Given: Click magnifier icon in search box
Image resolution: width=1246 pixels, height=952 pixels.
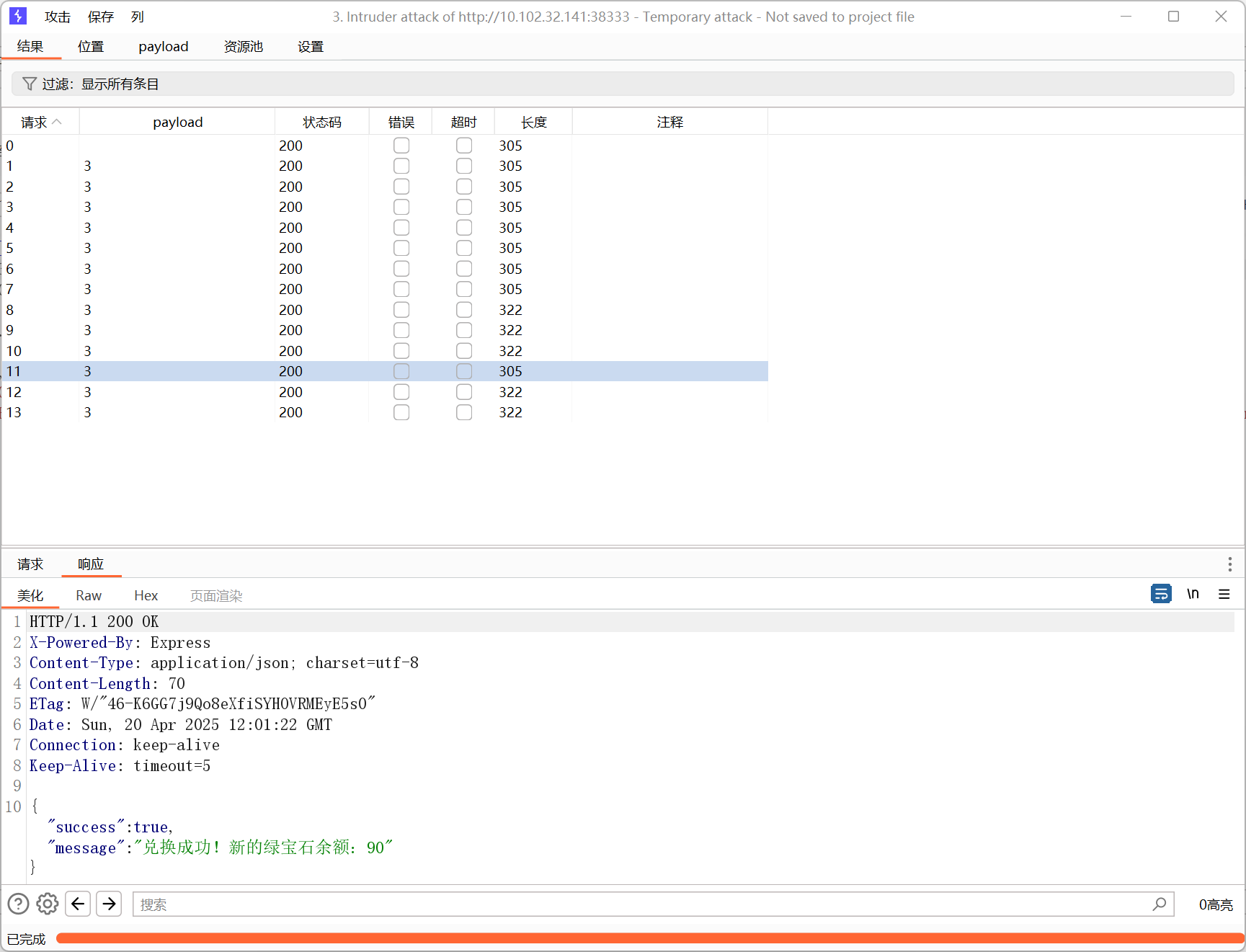Looking at the screenshot, I should 1159,904.
